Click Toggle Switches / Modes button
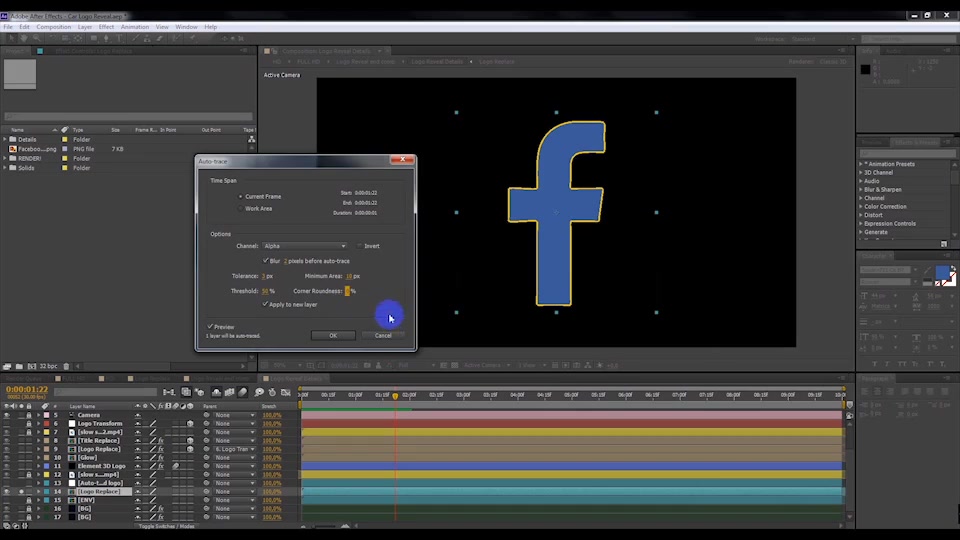960x540 pixels. click(x=166, y=527)
